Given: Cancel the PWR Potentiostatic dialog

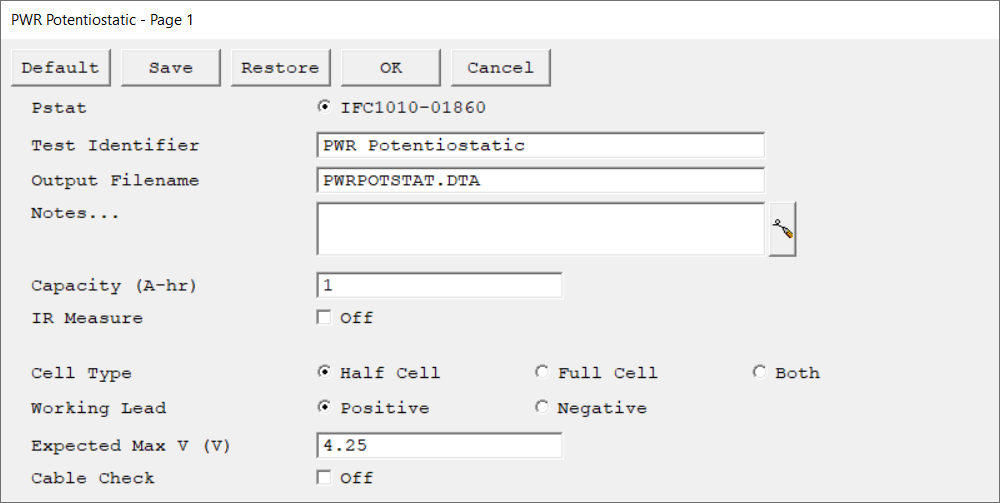Looking at the screenshot, I should coord(500,68).
